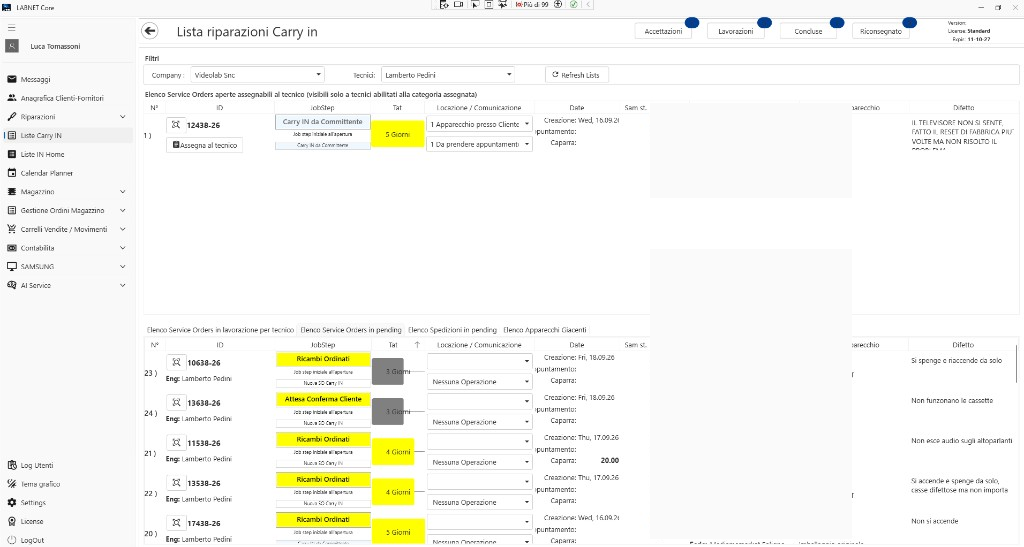The width and height of the screenshot is (1024, 547).
Task: Click the accessibility circle icon in top toolbar
Action: click(558, 4)
